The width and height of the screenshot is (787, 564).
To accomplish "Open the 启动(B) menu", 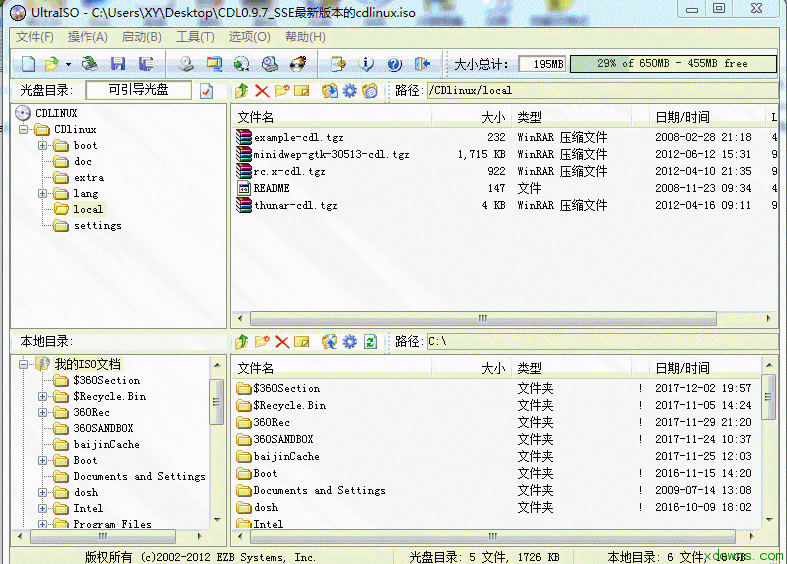I will [x=142, y=37].
